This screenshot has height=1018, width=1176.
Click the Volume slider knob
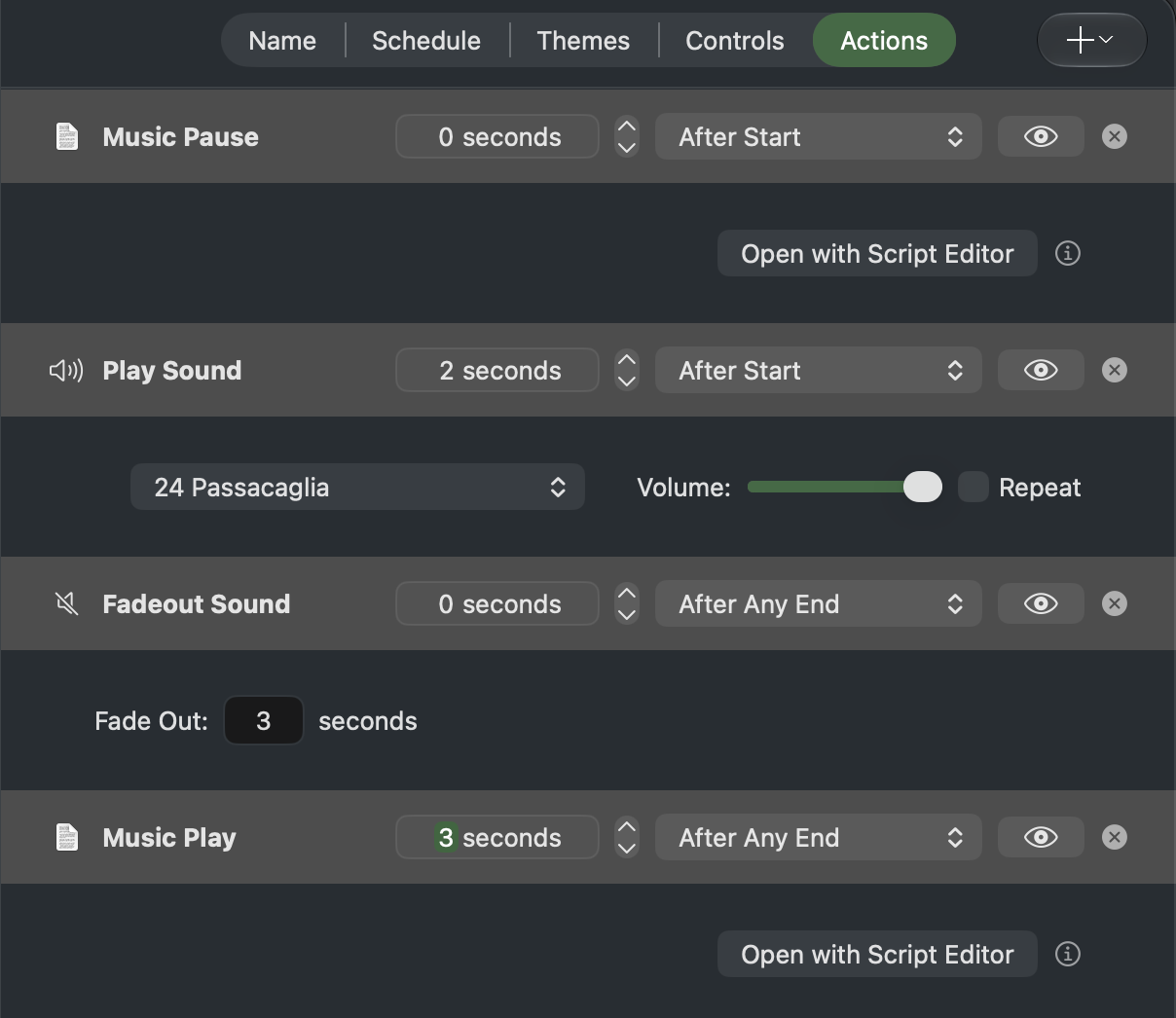[923, 487]
